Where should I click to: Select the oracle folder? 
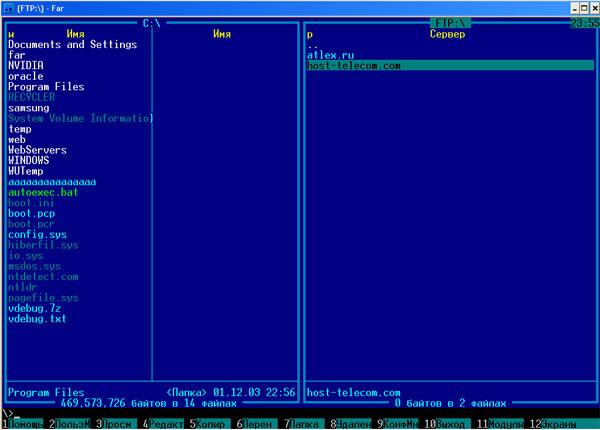(26, 76)
